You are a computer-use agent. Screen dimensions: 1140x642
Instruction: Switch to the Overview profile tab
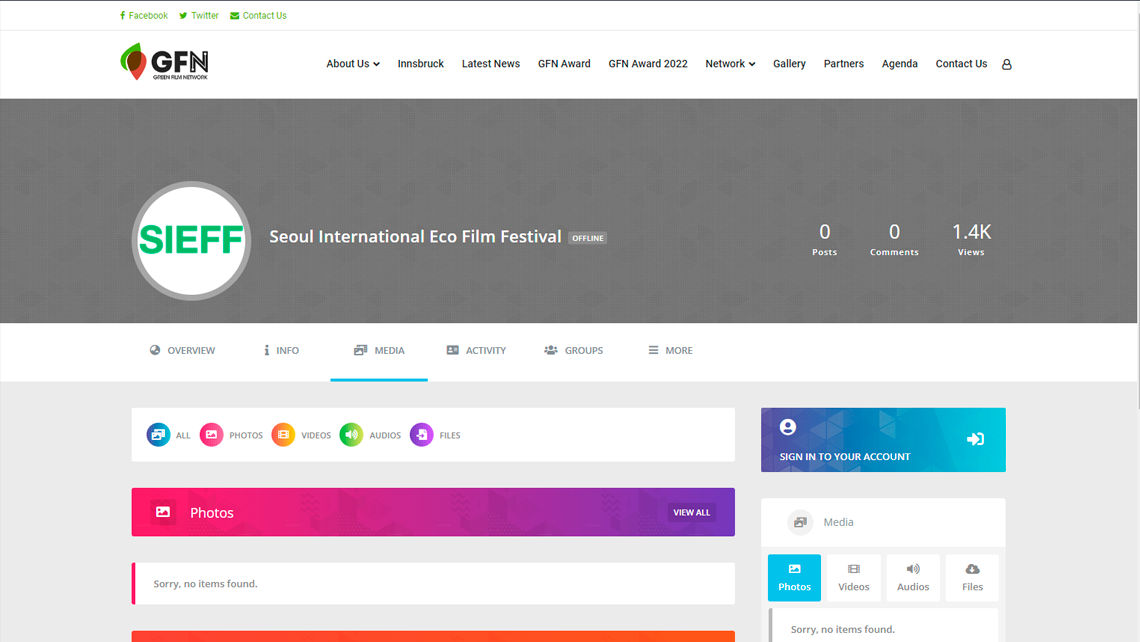click(182, 351)
